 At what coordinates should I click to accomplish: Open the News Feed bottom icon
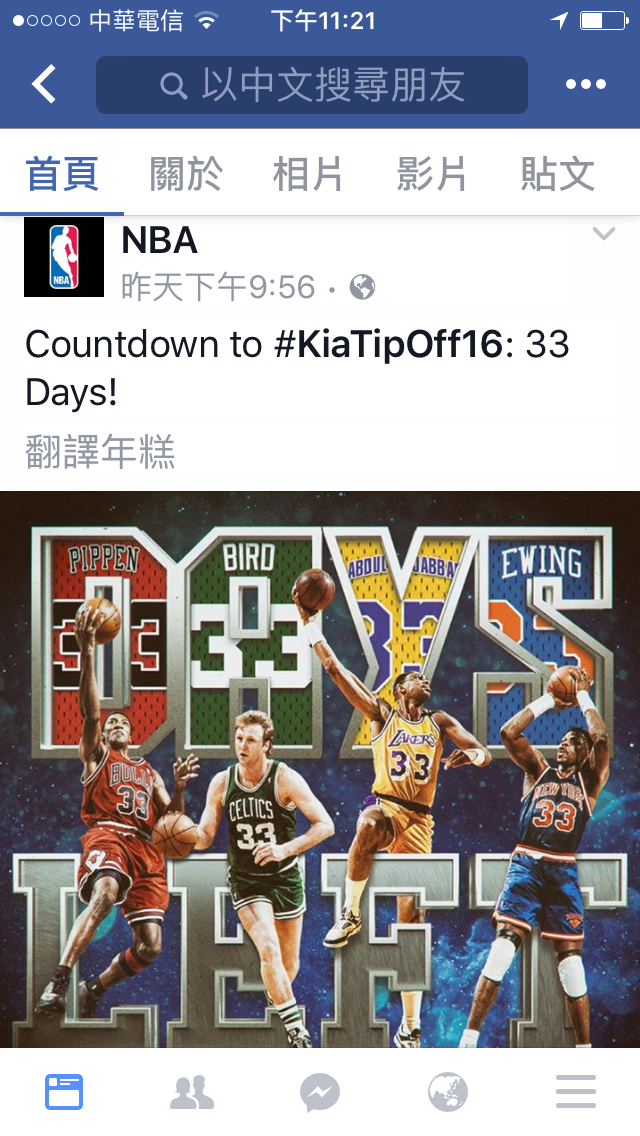64,1092
